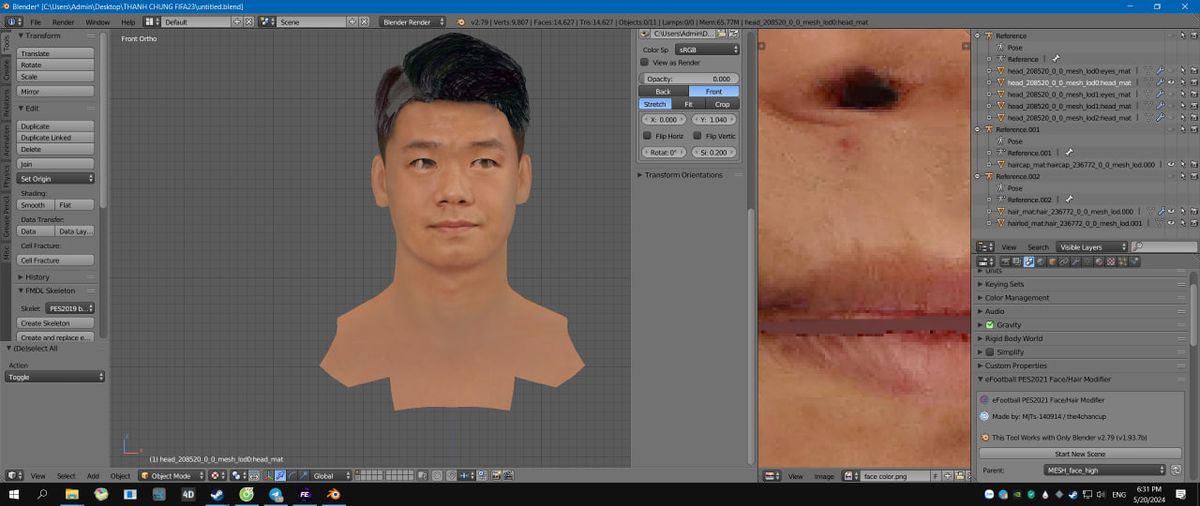The height and width of the screenshot is (506, 1200).
Task: Open image file folder icon in image editor
Action: [x=958, y=476]
